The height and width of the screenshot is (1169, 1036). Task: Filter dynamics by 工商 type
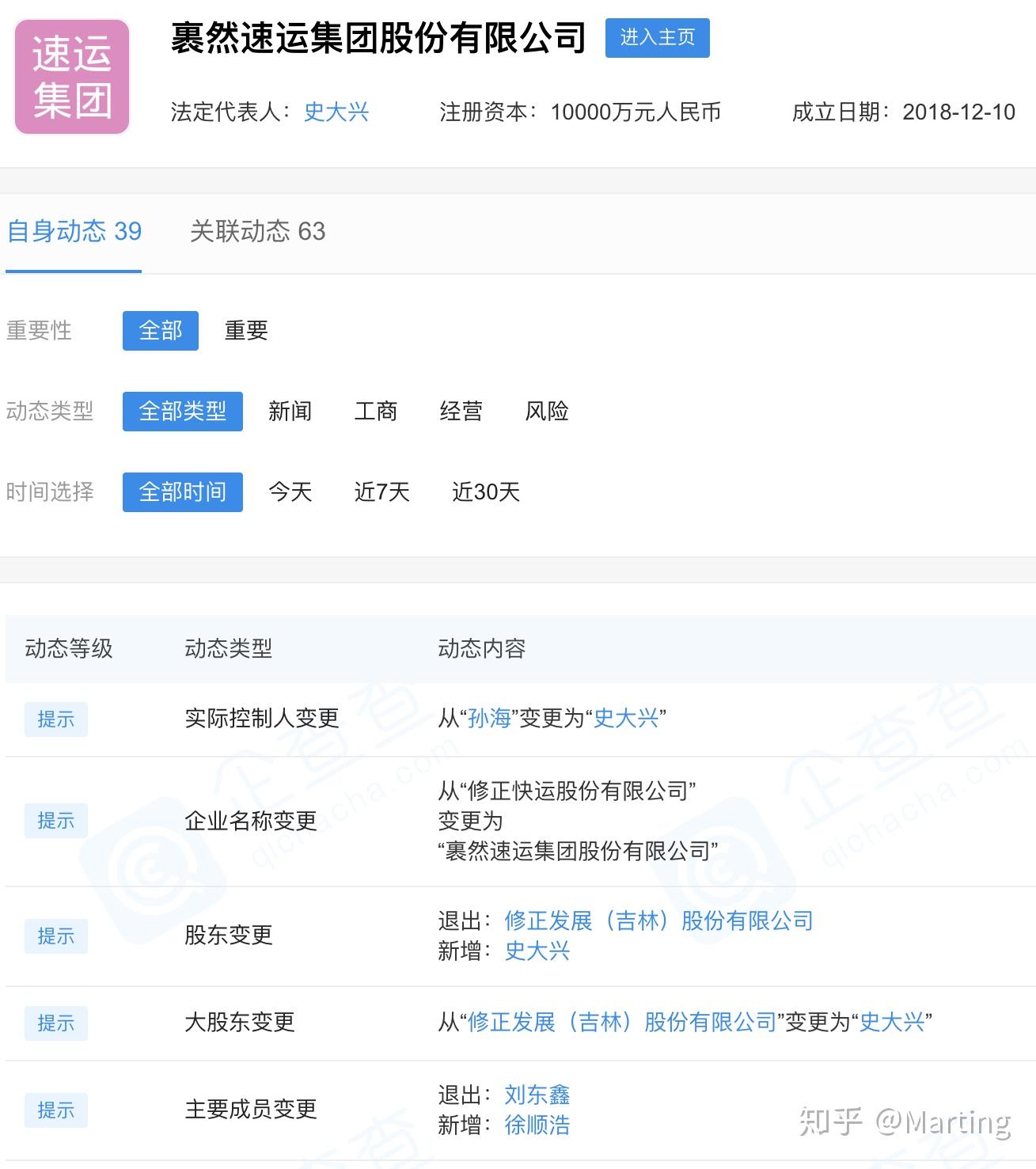coord(375,412)
